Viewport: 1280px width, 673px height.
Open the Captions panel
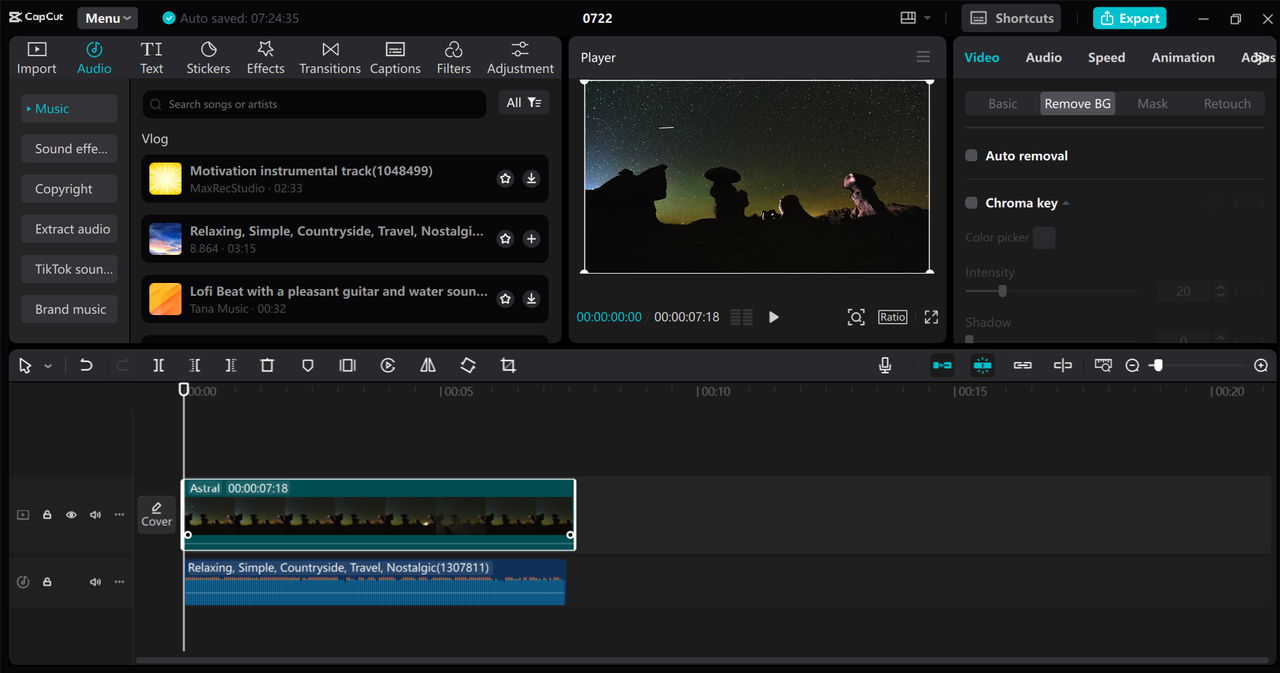click(395, 58)
